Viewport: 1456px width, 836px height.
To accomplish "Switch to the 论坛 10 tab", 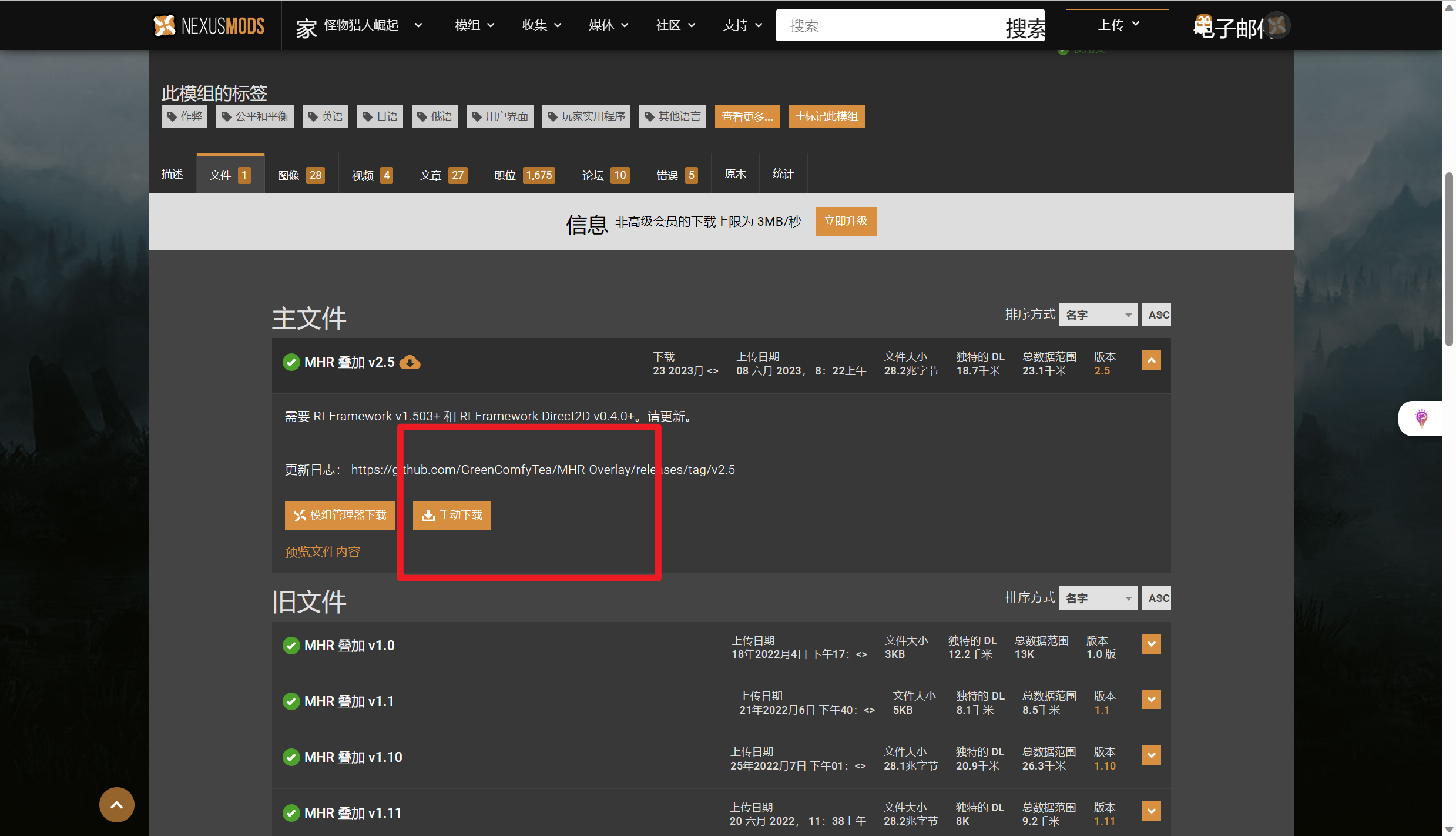I will [606, 174].
